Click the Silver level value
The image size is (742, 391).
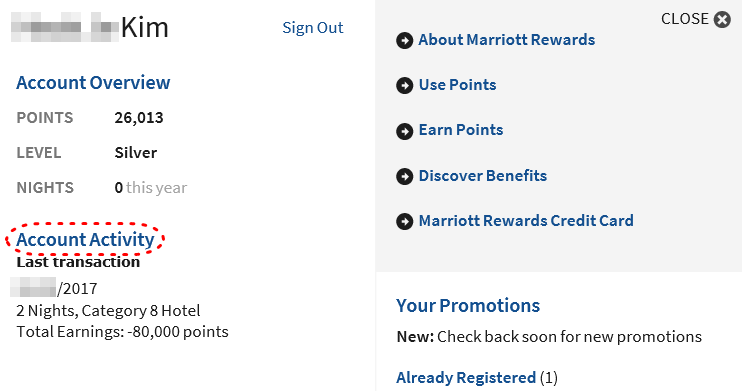click(x=136, y=153)
